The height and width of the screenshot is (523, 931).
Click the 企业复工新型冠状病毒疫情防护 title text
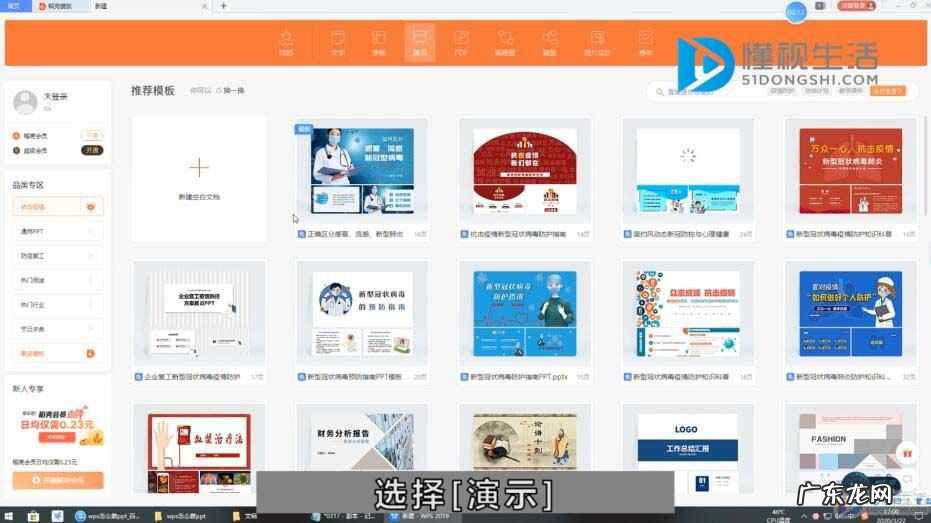point(192,377)
